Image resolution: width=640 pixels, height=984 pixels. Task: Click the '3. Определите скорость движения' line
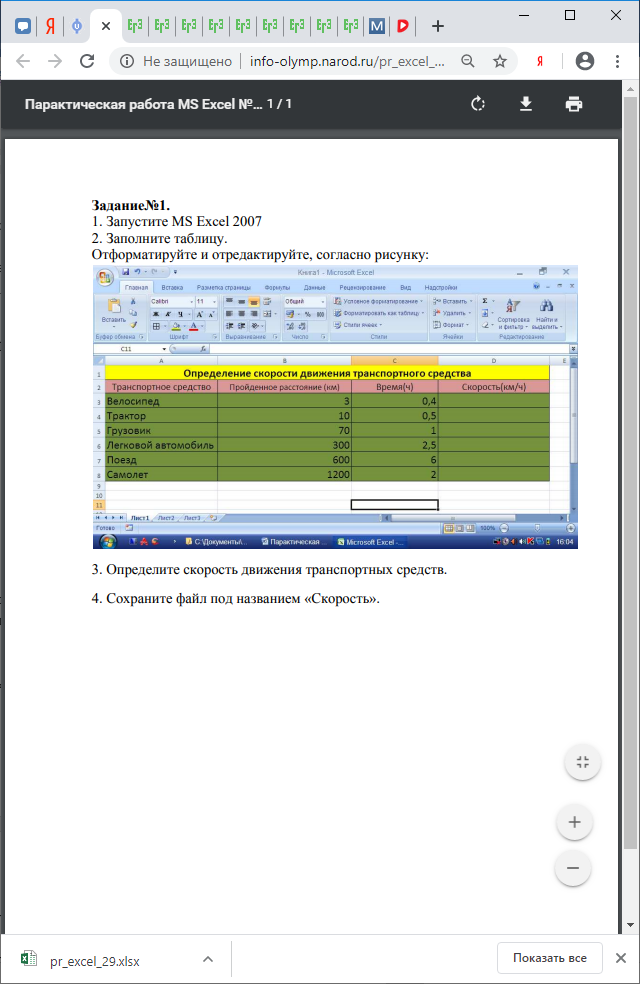269,570
